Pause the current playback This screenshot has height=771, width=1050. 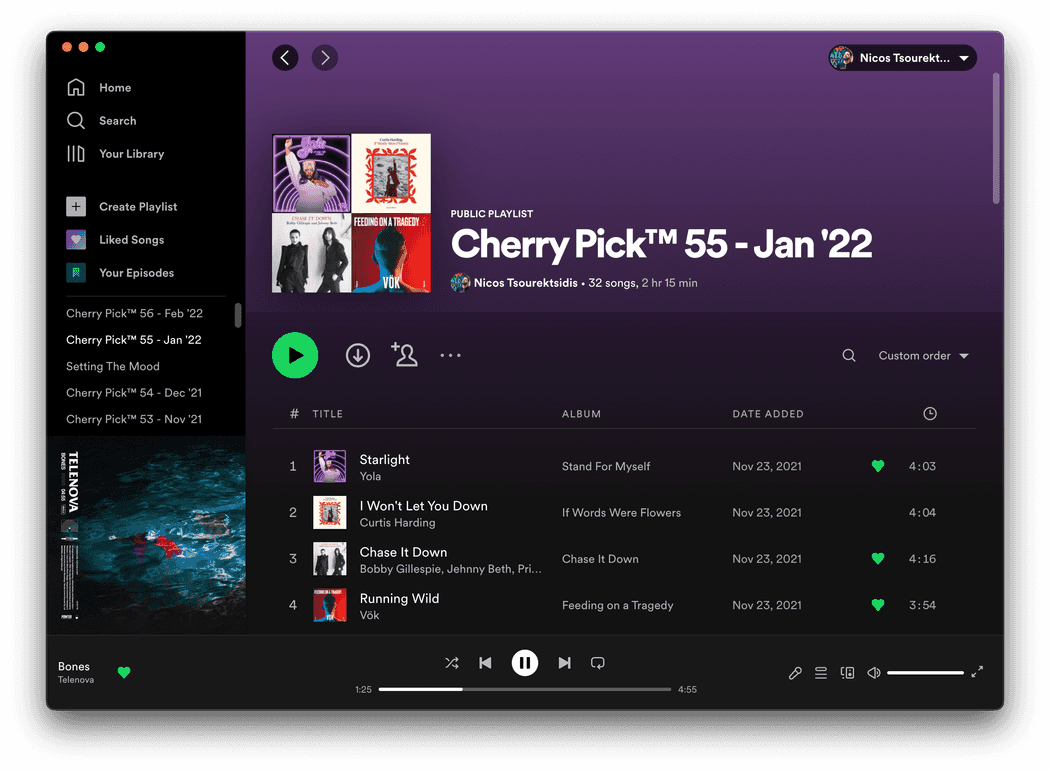click(525, 662)
